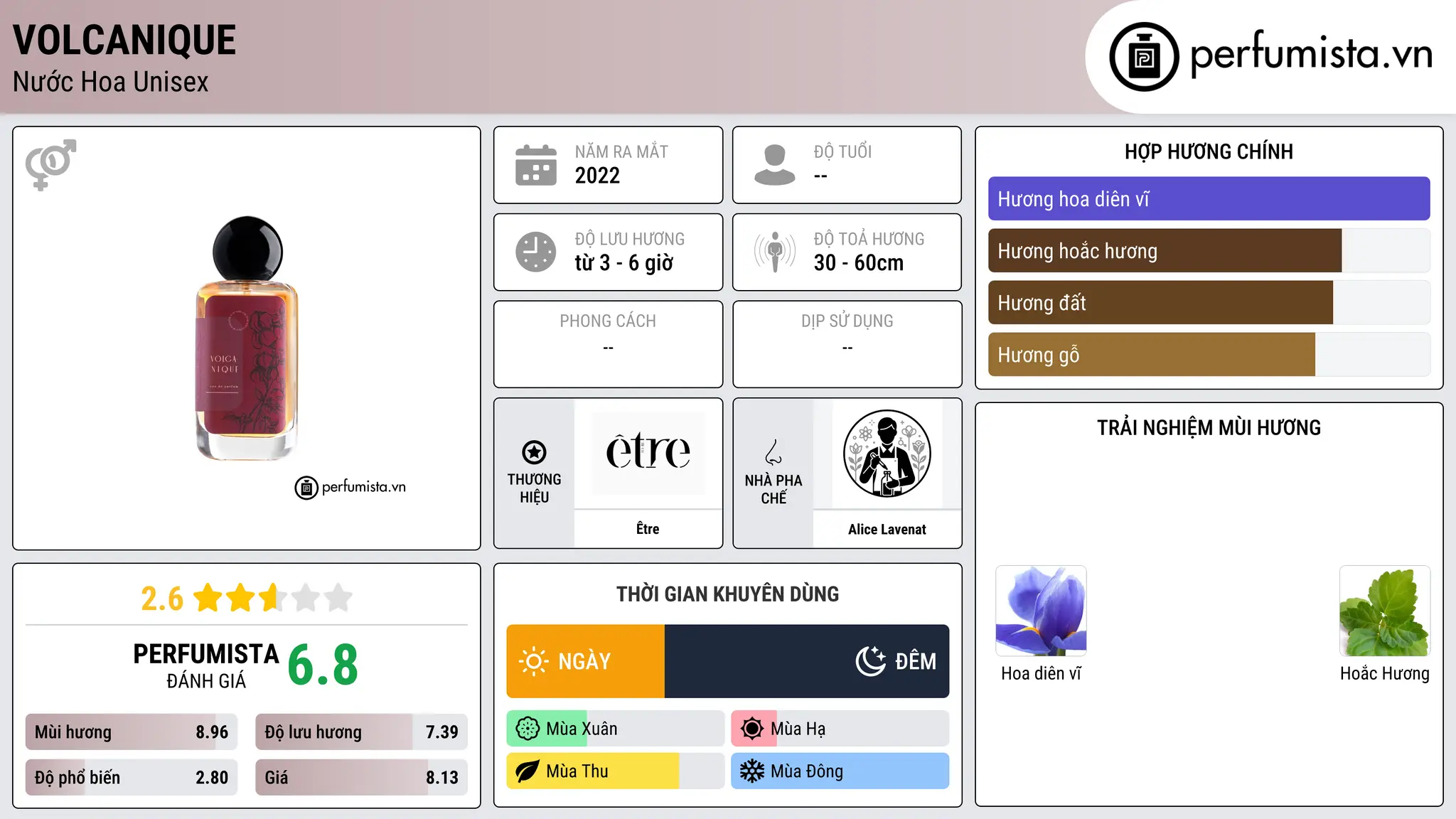Viewport: 1456px width, 819px height.
Task: Click the flower icon for Mùa Xuân
Action: tap(528, 729)
